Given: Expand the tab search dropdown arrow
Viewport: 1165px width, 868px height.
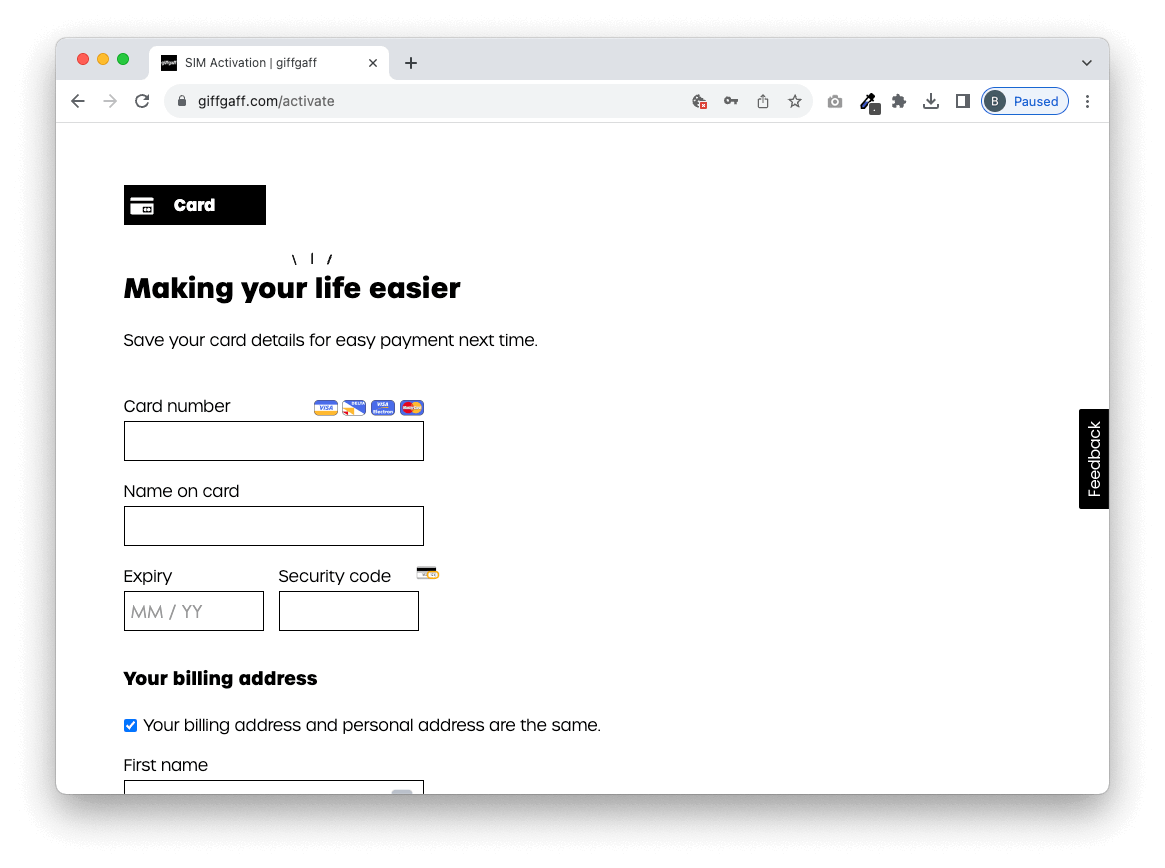Looking at the screenshot, I should pyautogui.click(x=1087, y=63).
